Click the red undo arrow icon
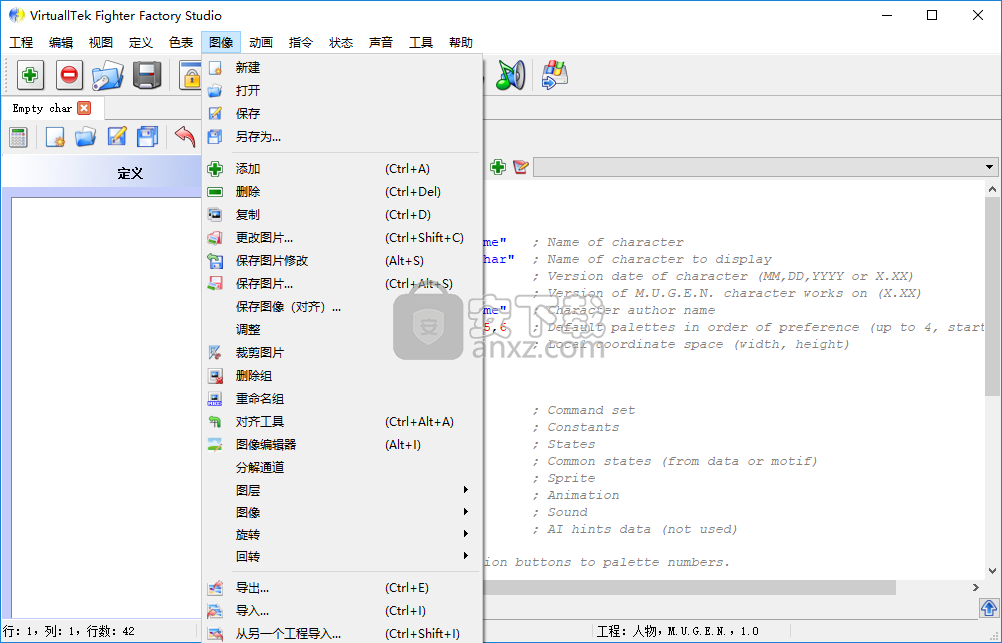This screenshot has height=643, width=1002. [185, 137]
